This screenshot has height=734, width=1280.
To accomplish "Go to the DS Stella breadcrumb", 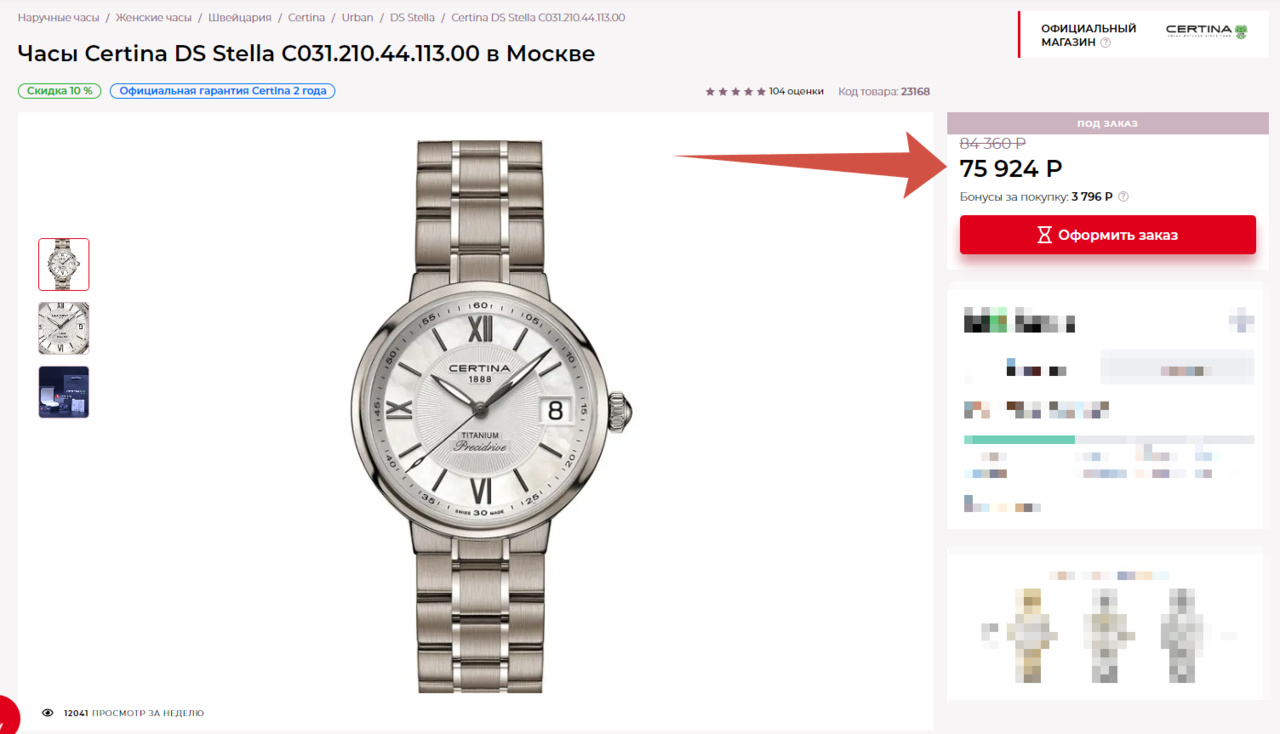I will pyautogui.click(x=412, y=18).
